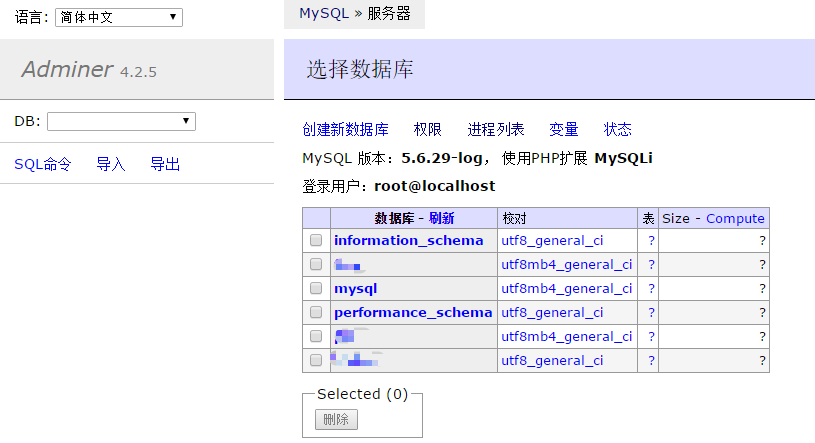Screen dimensions: 815x443
Task: Open the information_schema database
Action: [x=409, y=240]
